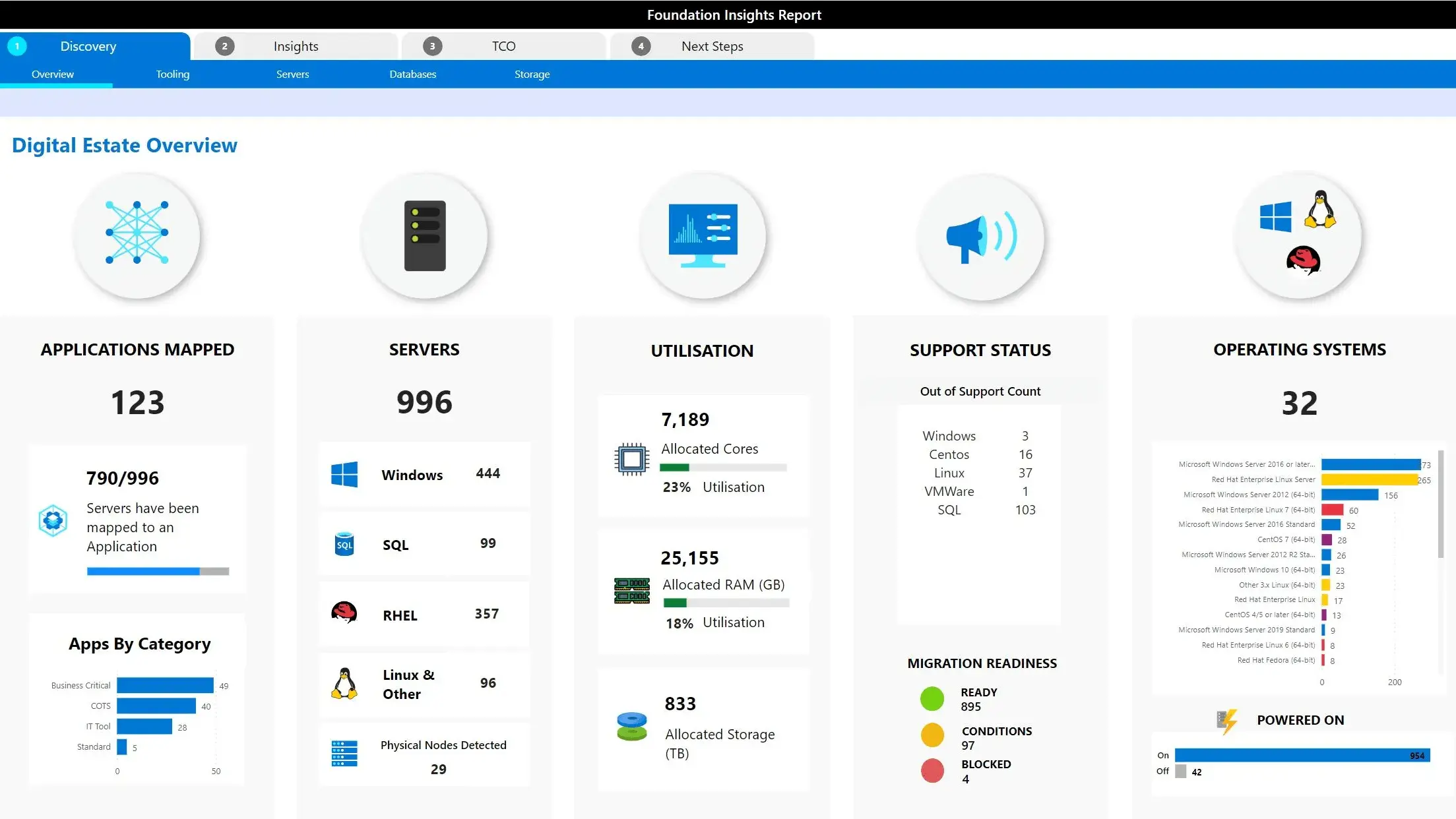This screenshot has width=1456, height=819.
Task: Click the hexagon mapped servers icon
Action: (x=53, y=520)
